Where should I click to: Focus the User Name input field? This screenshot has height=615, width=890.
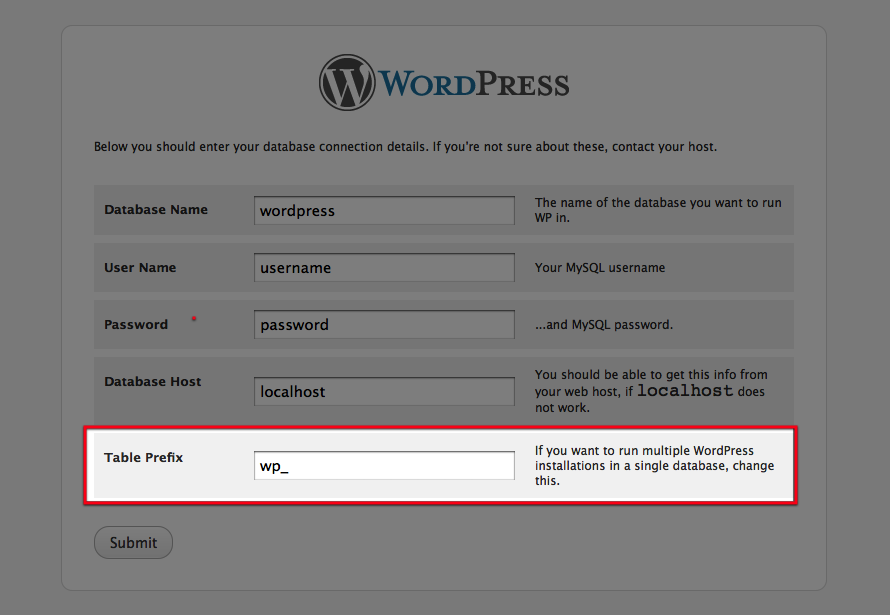coord(384,267)
